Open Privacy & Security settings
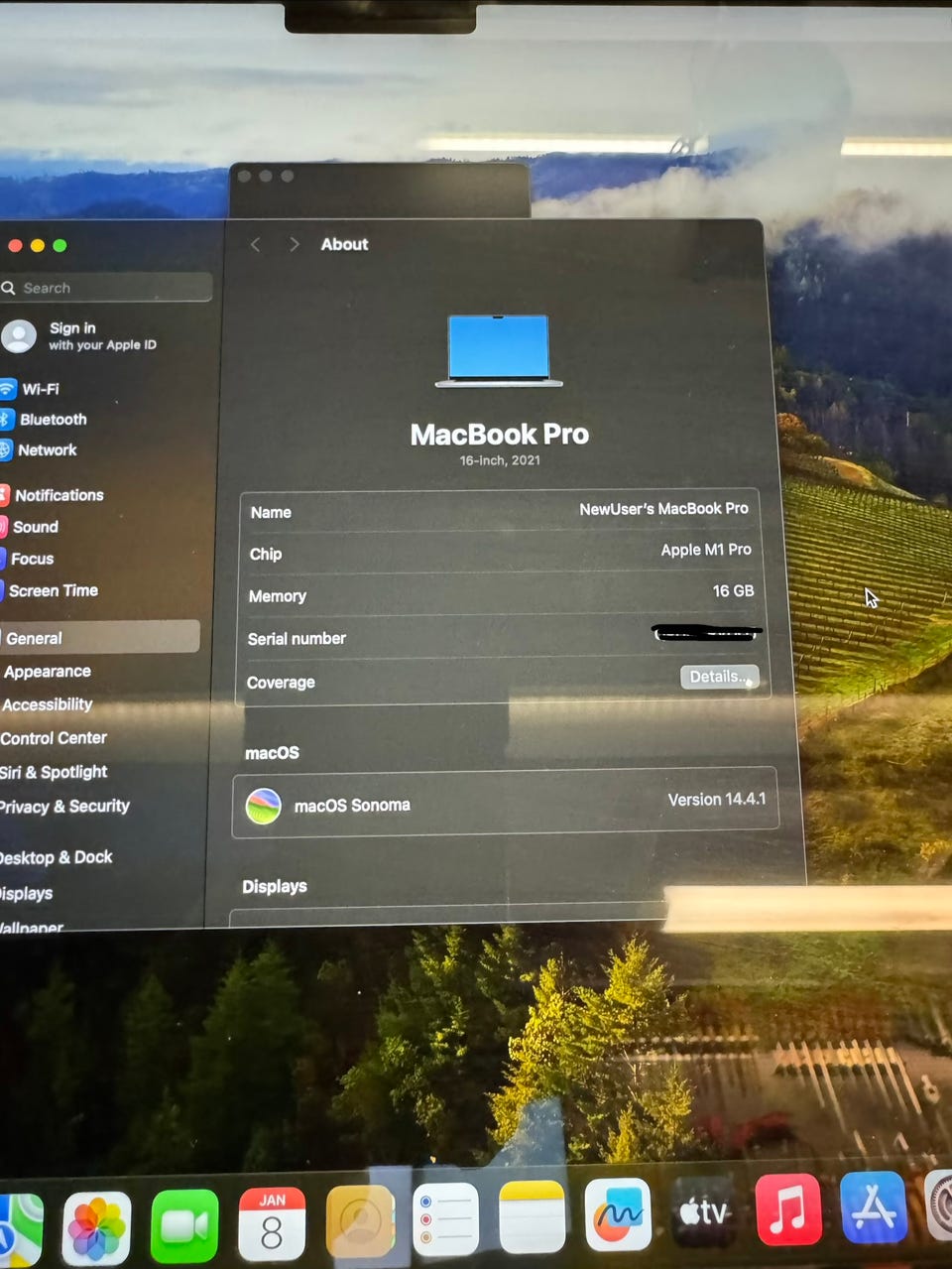Viewport: 952px width, 1269px height. pyautogui.click(x=64, y=807)
